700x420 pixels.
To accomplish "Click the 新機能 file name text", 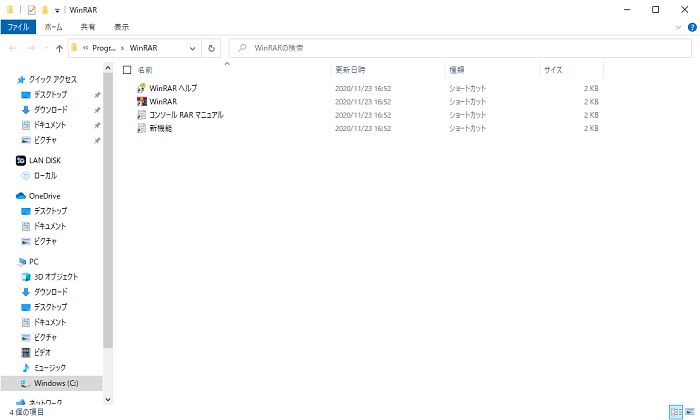I will click(161, 128).
